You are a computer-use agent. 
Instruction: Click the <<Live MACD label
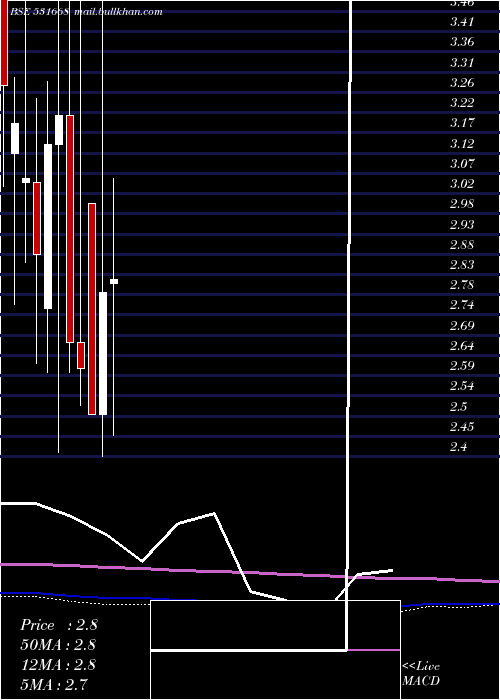point(421,674)
